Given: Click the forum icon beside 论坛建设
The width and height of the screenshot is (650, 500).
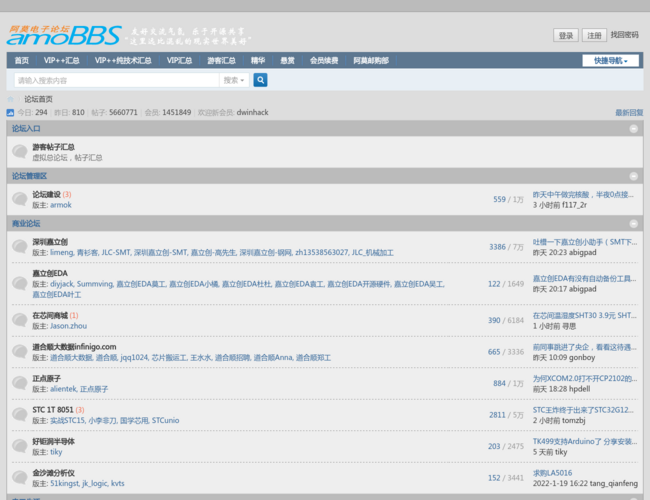Looking at the screenshot, I should pyautogui.click(x=20, y=200).
